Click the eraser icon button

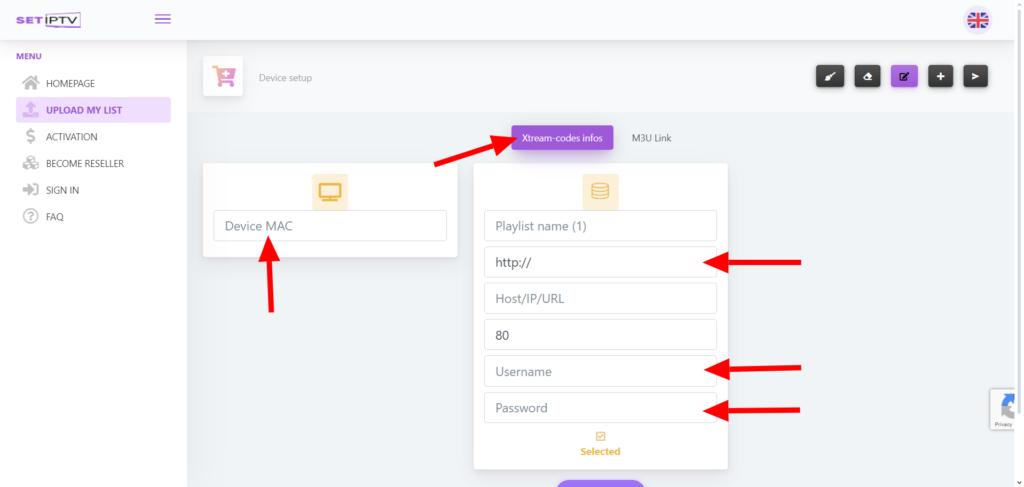[x=867, y=76]
